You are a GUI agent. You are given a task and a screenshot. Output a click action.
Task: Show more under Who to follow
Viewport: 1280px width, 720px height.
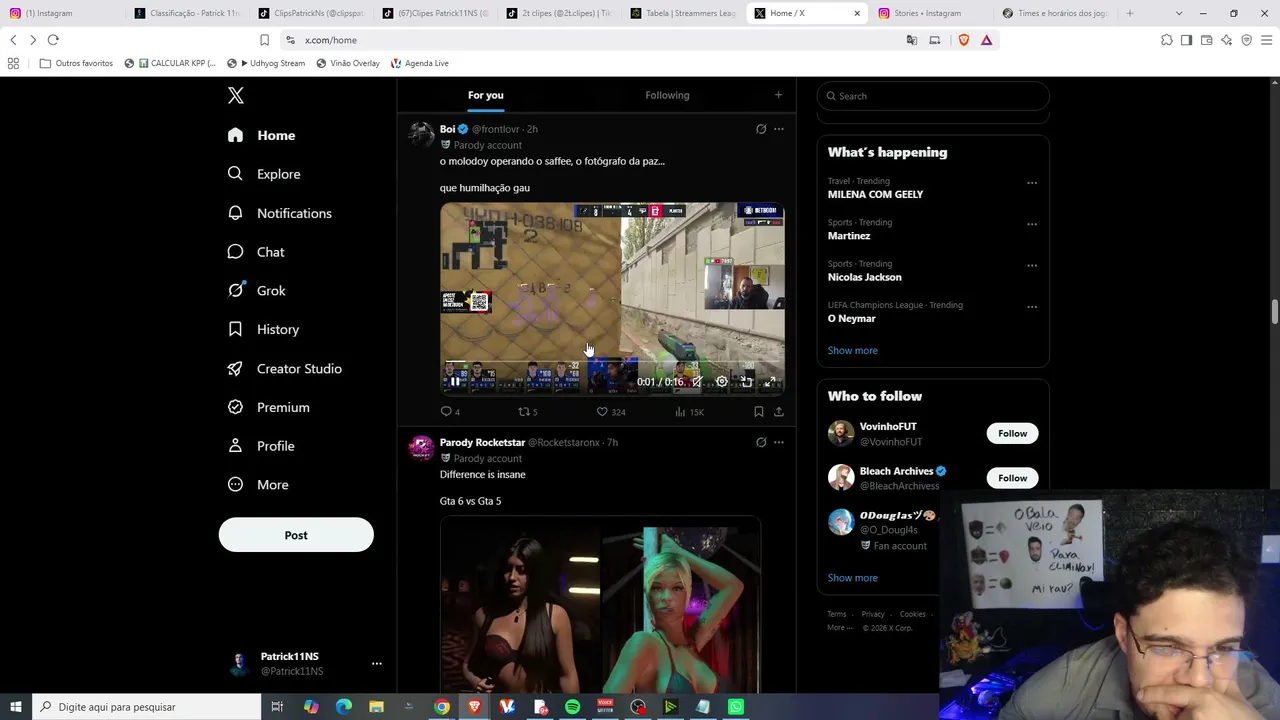click(852, 578)
